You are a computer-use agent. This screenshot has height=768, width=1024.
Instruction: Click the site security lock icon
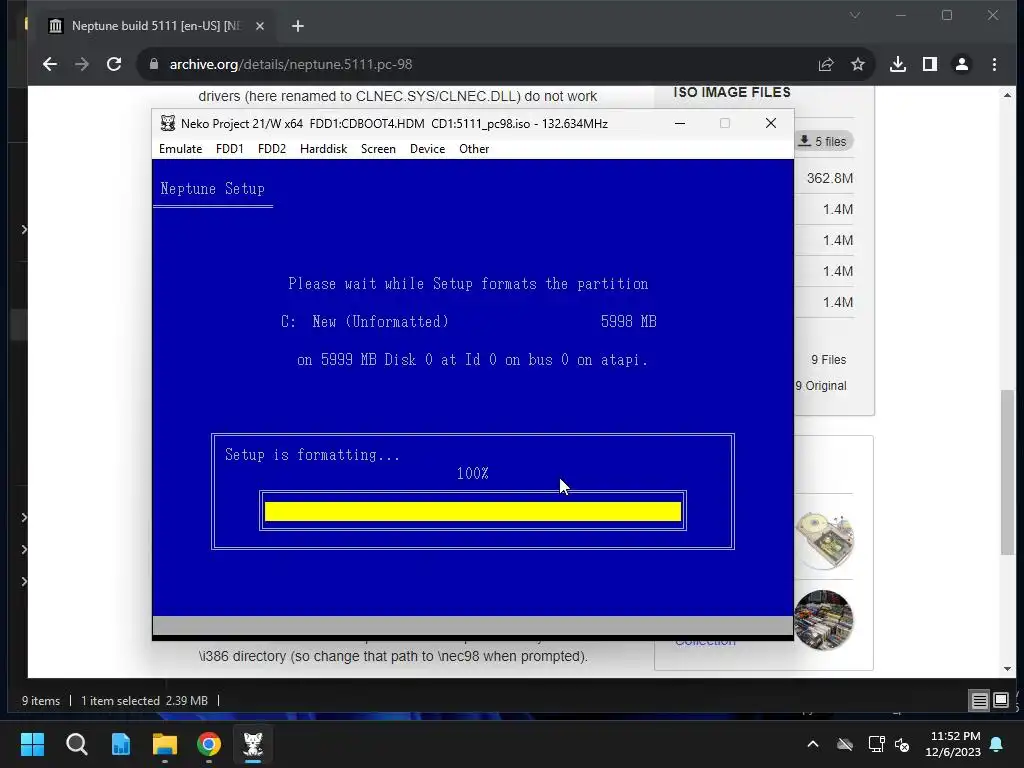tap(154, 64)
